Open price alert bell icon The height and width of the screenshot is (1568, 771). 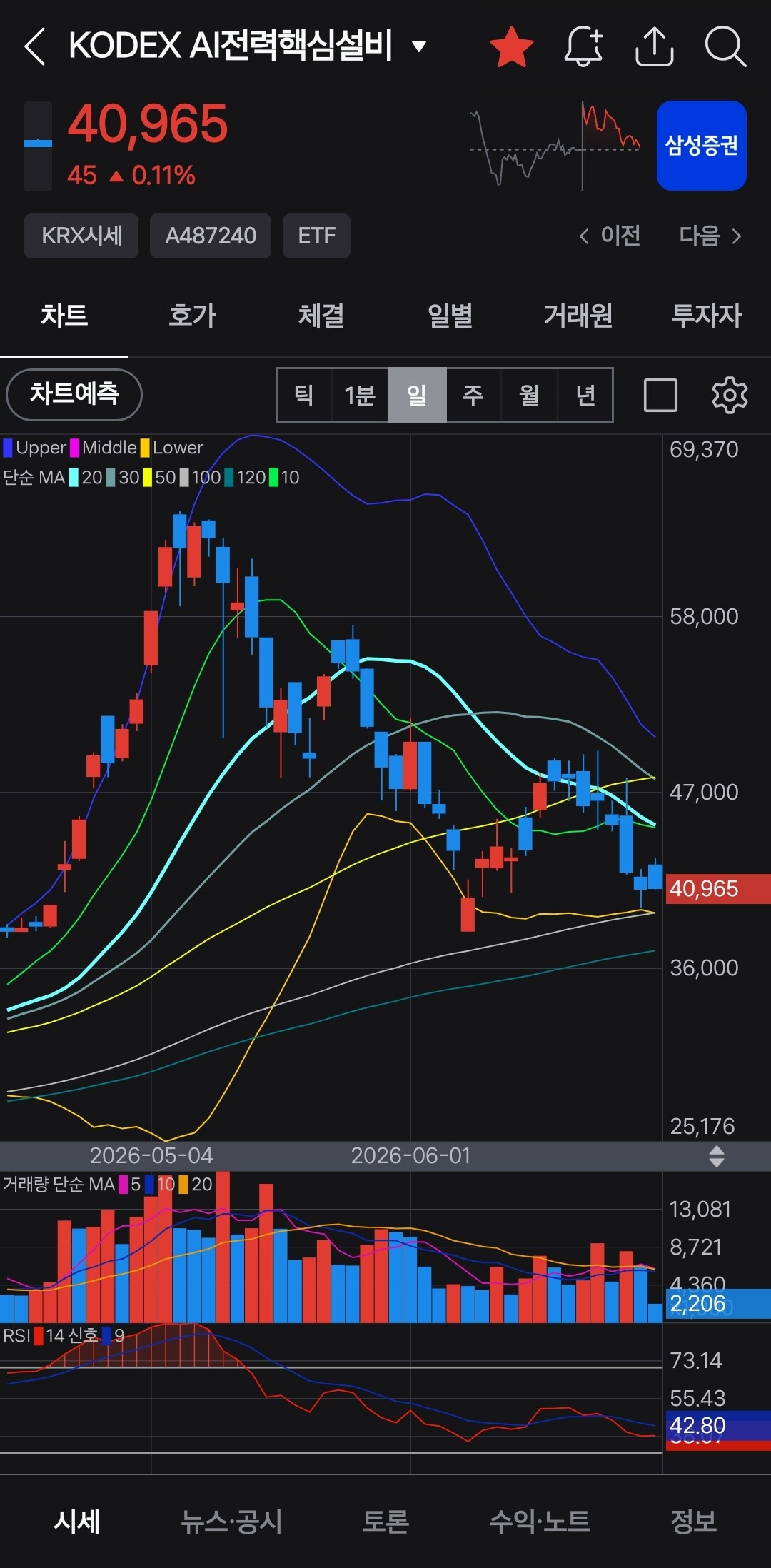click(583, 46)
